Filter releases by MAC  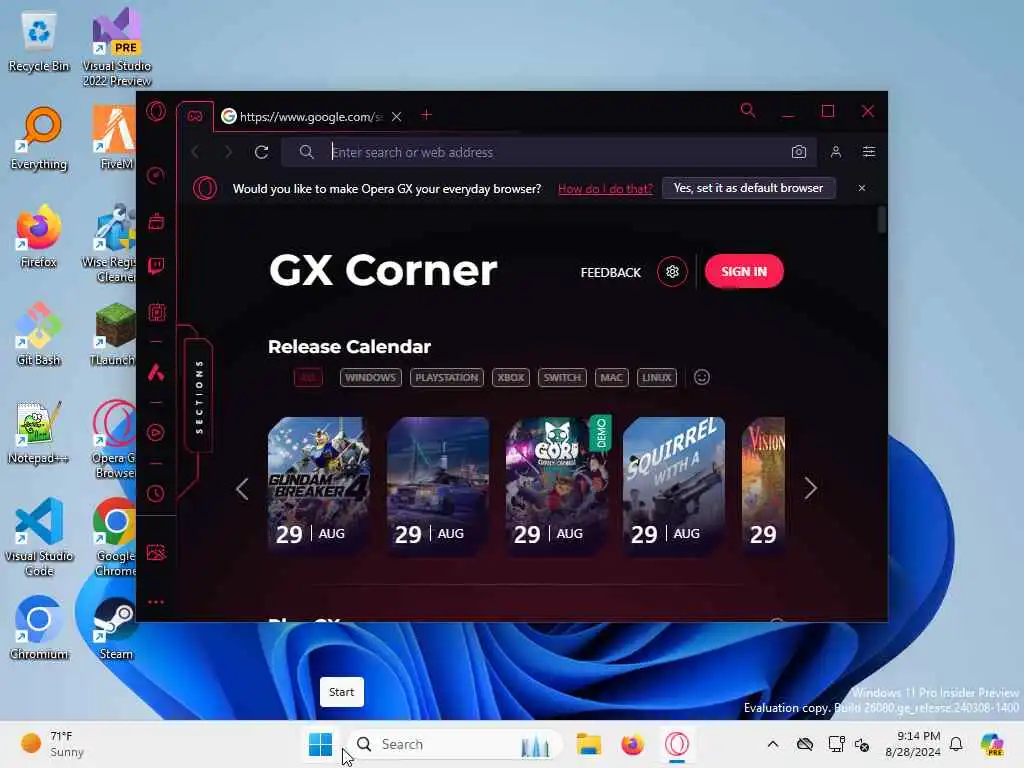click(611, 377)
